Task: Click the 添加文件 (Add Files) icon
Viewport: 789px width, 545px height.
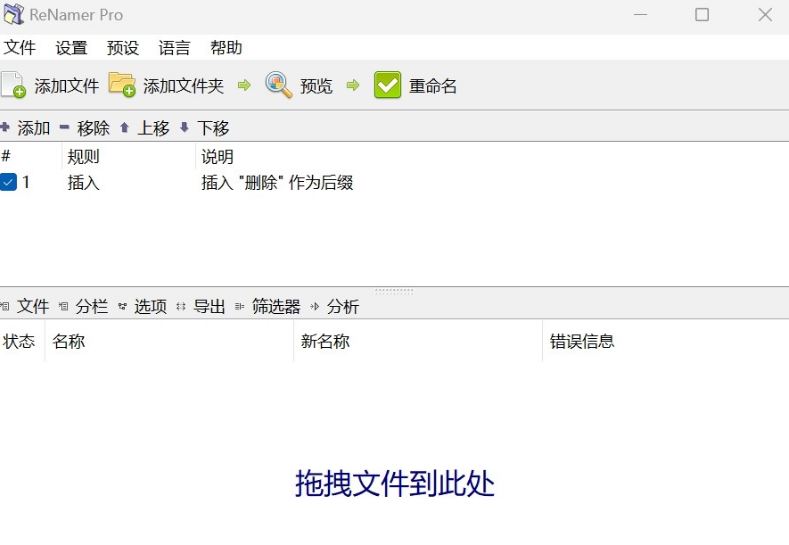Action: click(x=14, y=86)
